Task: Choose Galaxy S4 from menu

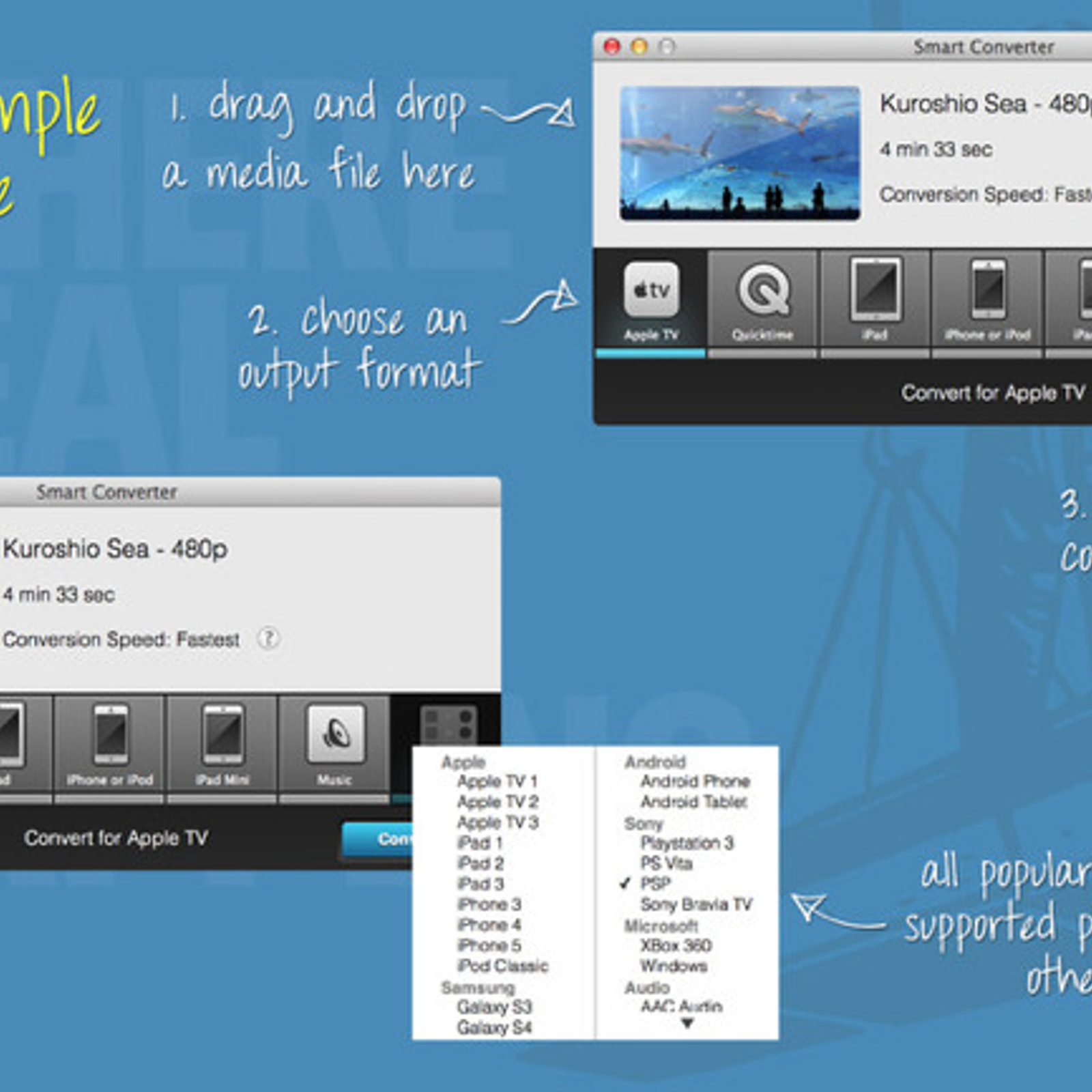Action: coord(494,1027)
